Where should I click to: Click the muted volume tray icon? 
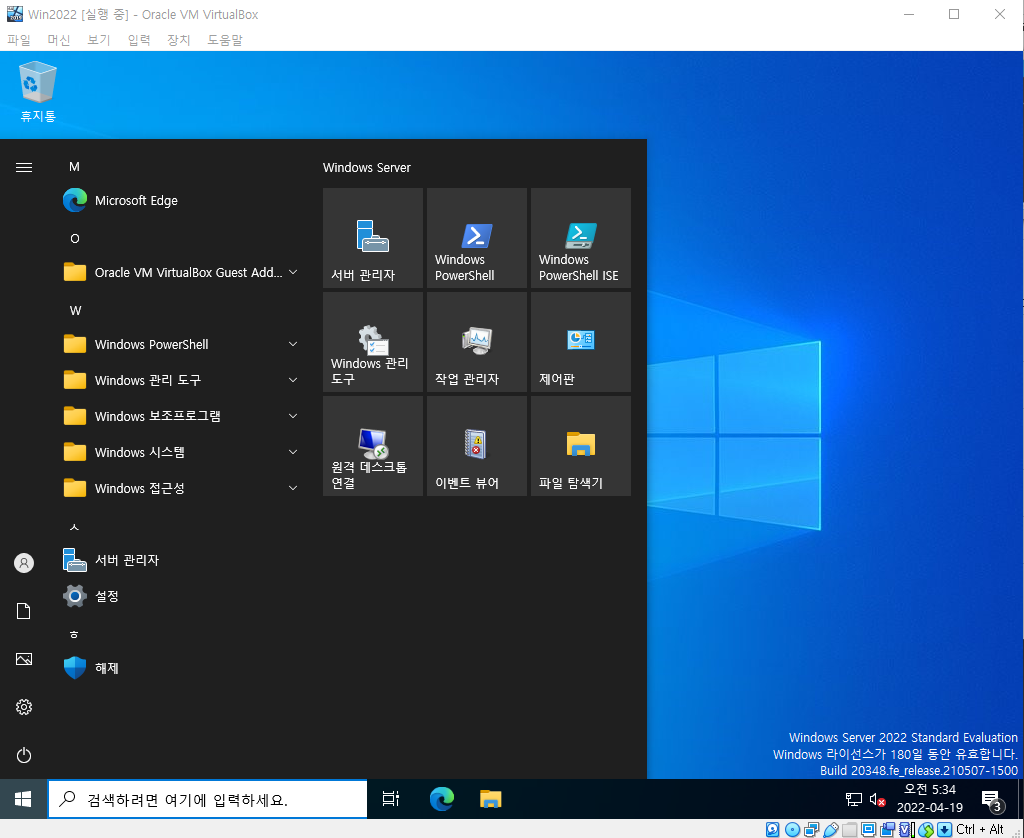[877, 799]
